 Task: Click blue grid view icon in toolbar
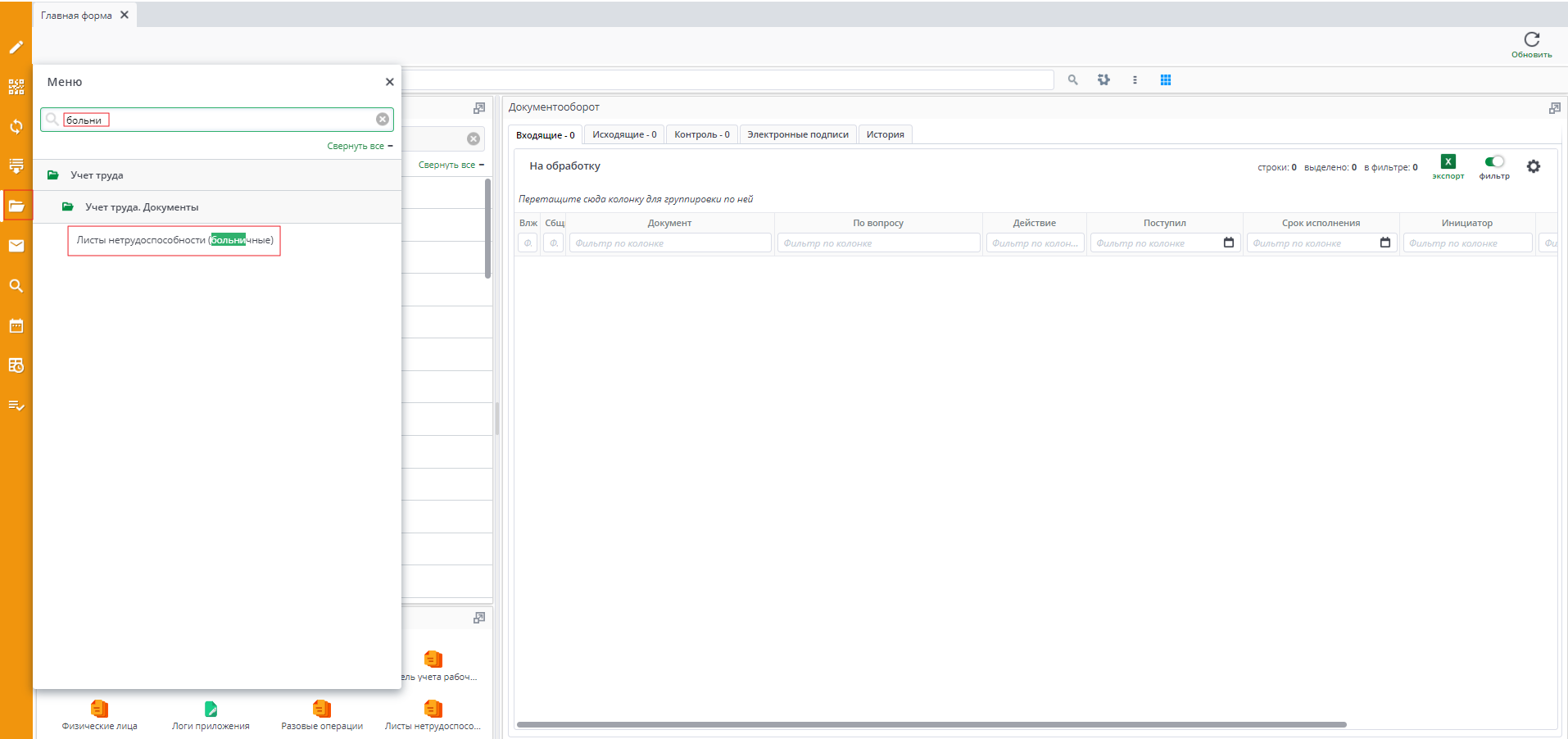click(x=1165, y=80)
